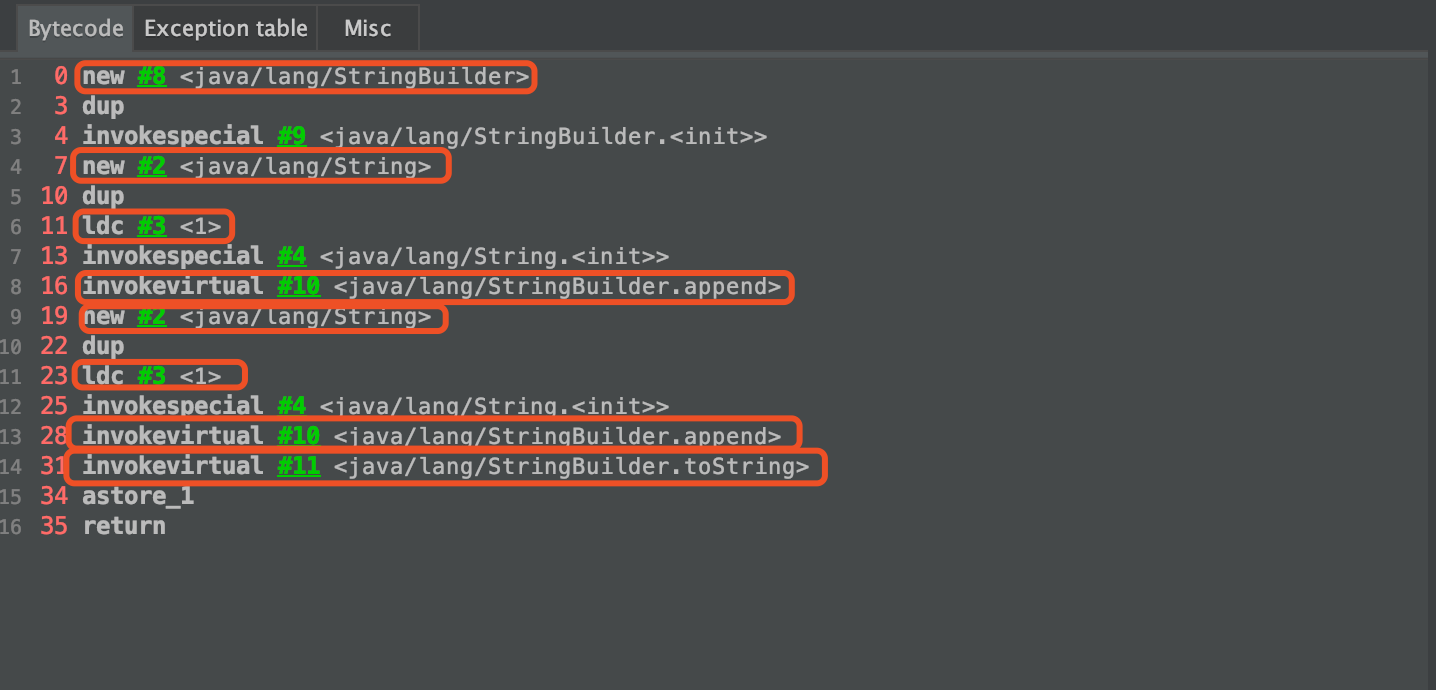This screenshot has height=690, width=1436.
Task: Open #11 StringBuilder.toString link
Action: pos(298,466)
